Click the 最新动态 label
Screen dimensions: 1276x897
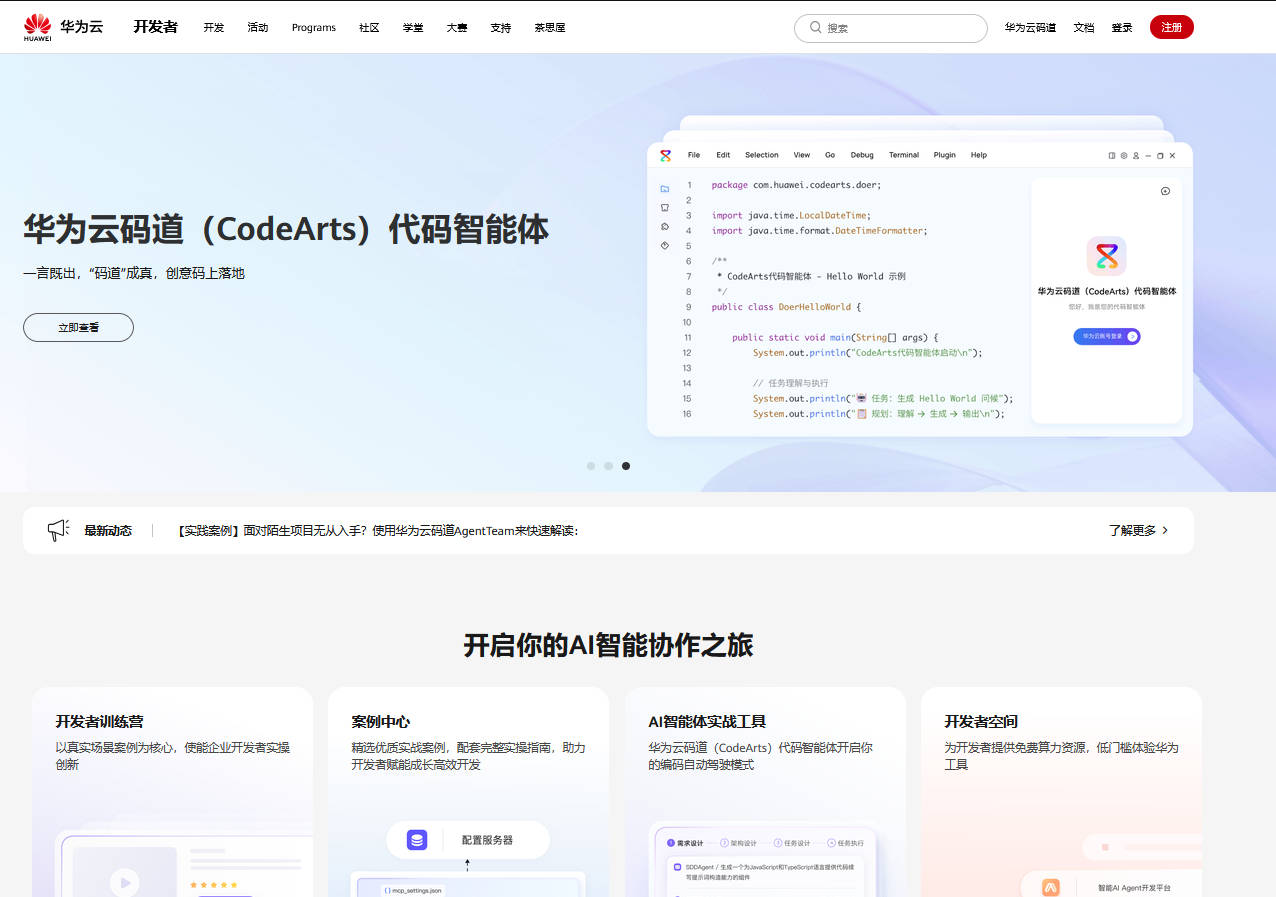[108, 531]
